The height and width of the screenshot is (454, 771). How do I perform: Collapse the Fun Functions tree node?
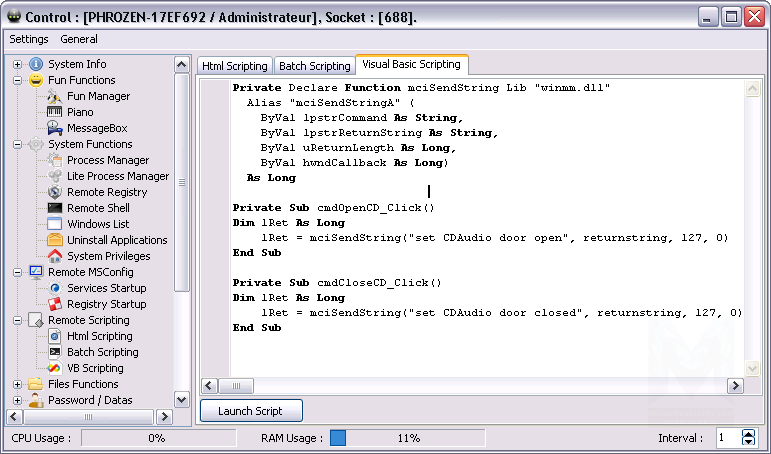pos(18,80)
